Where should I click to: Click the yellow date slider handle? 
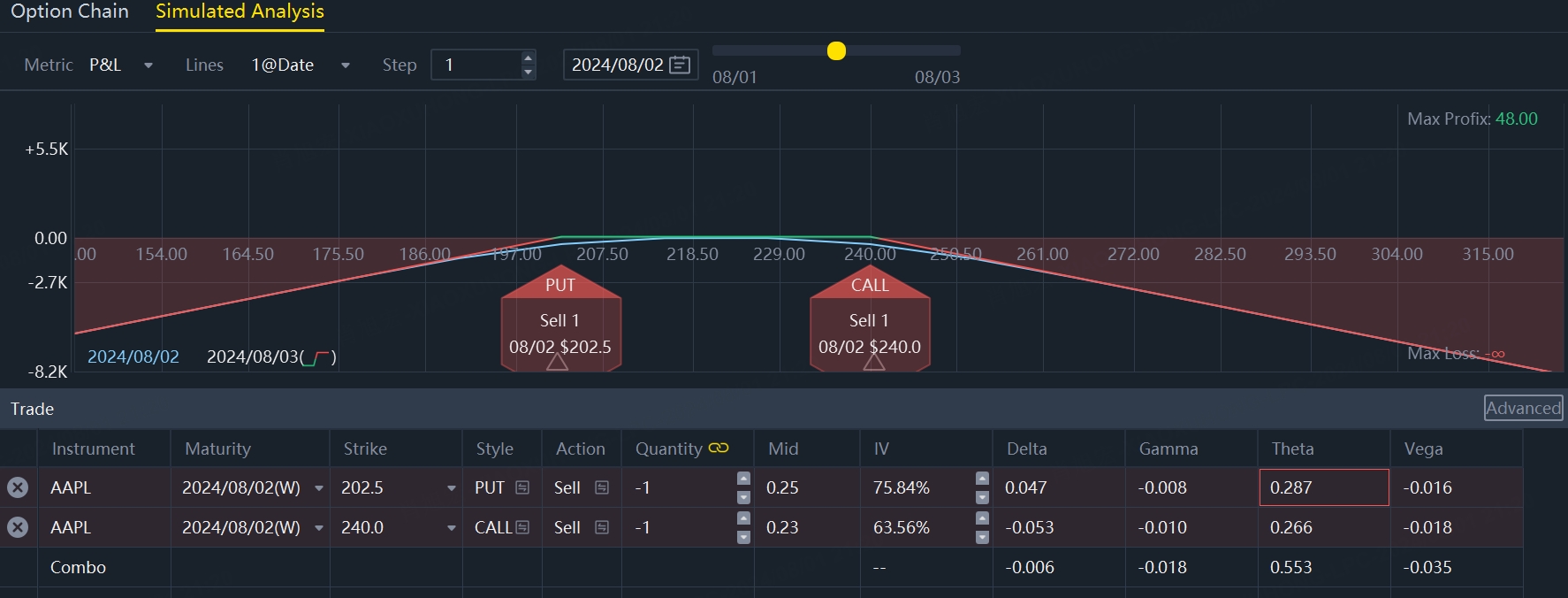pyautogui.click(x=836, y=50)
